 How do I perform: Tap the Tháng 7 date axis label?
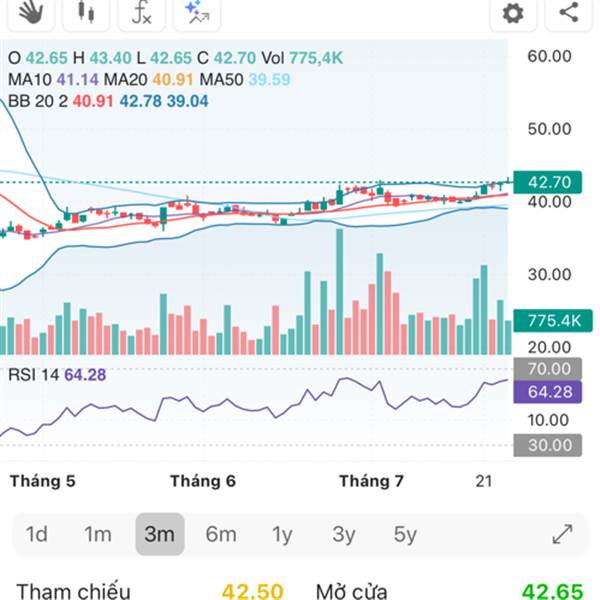371,481
